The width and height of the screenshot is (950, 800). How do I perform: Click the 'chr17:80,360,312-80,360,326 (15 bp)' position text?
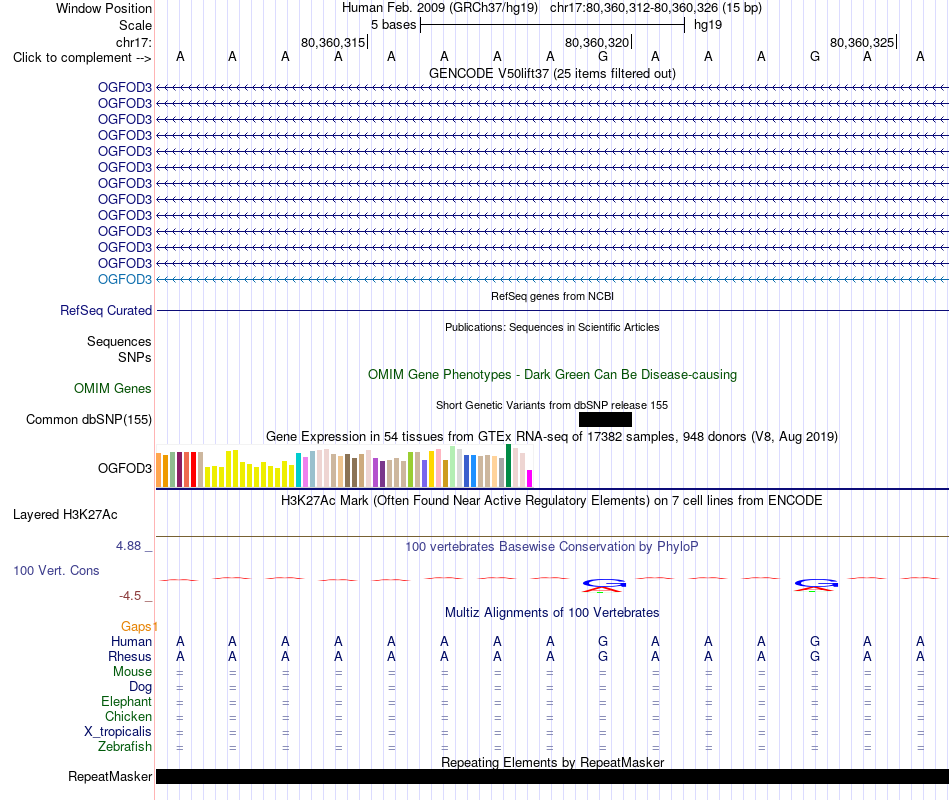656,8
